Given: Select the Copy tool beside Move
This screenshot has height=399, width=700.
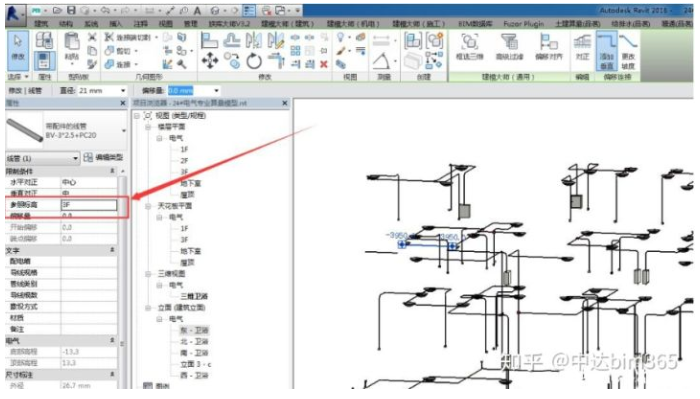Looking at the screenshot, I should [x=232, y=60].
